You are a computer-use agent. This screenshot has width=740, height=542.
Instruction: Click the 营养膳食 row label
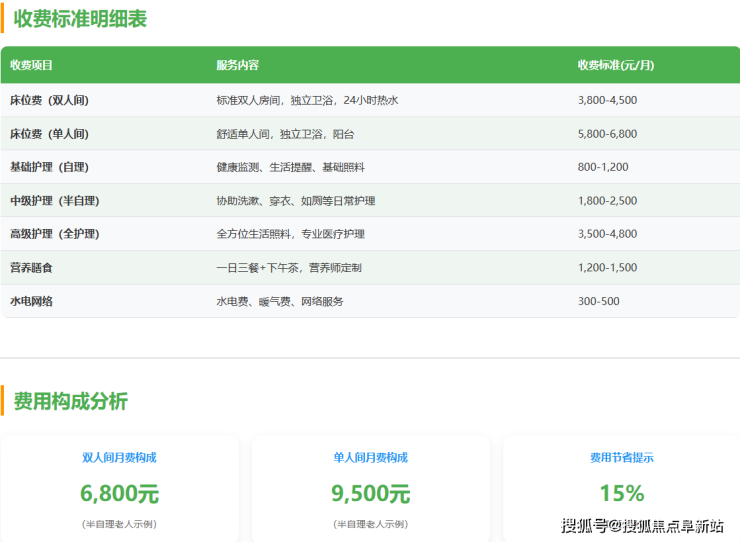31,268
